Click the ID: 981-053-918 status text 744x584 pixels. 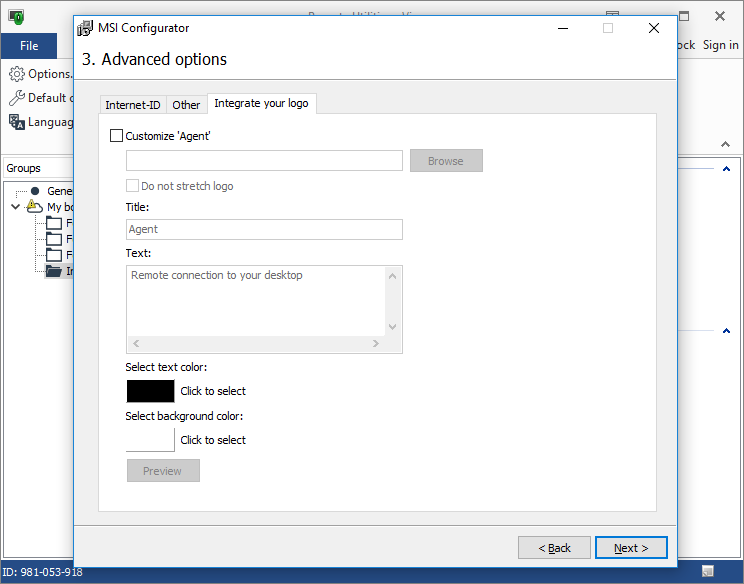click(43, 572)
